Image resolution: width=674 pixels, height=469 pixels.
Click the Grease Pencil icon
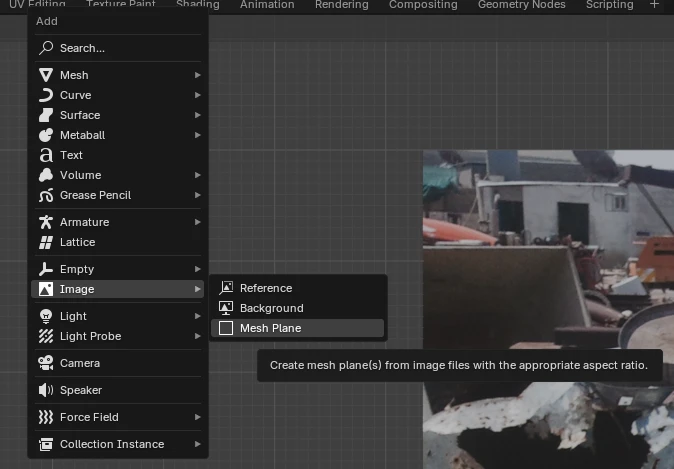(46, 195)
